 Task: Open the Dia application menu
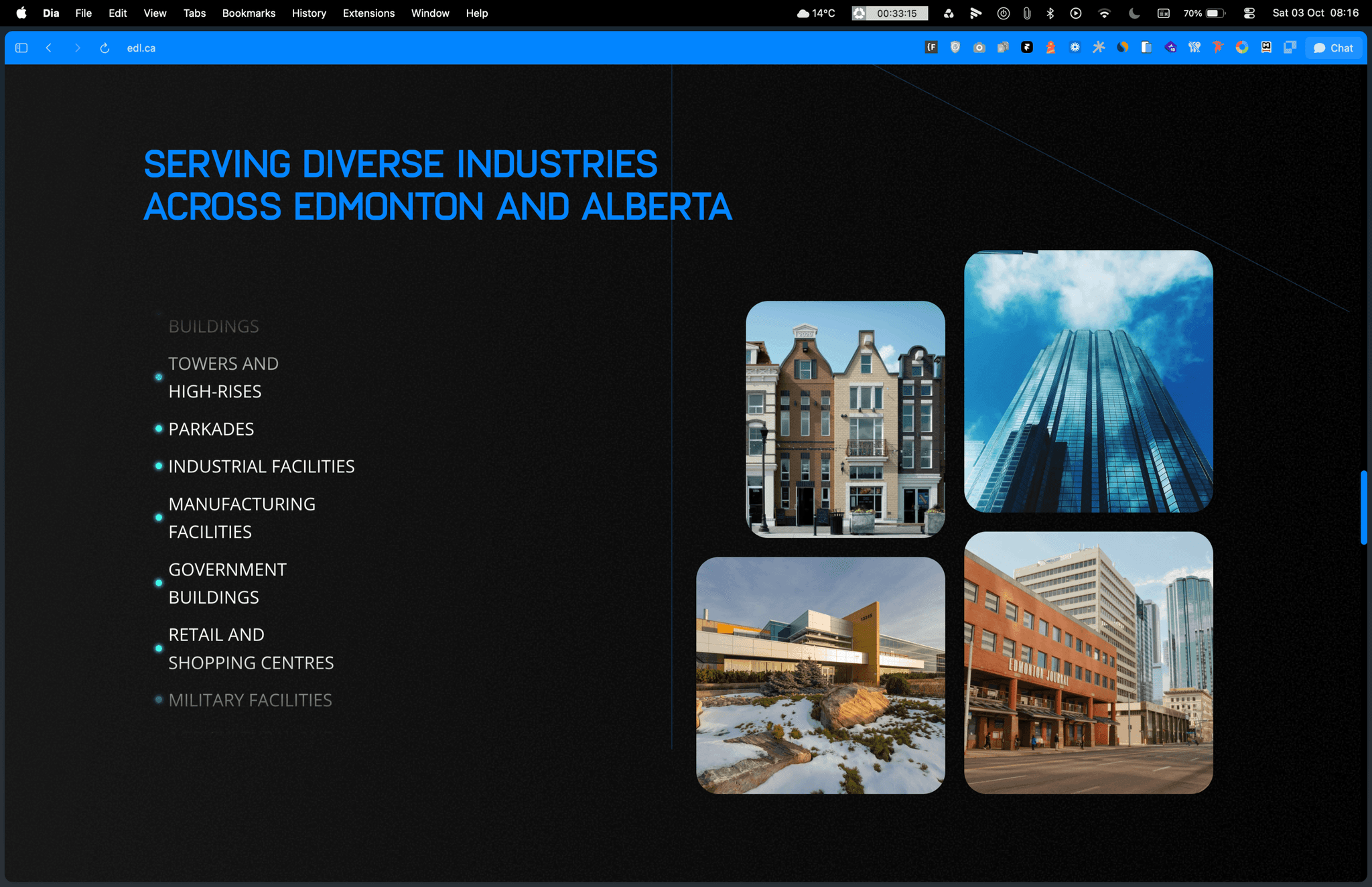tap(51, 13)
